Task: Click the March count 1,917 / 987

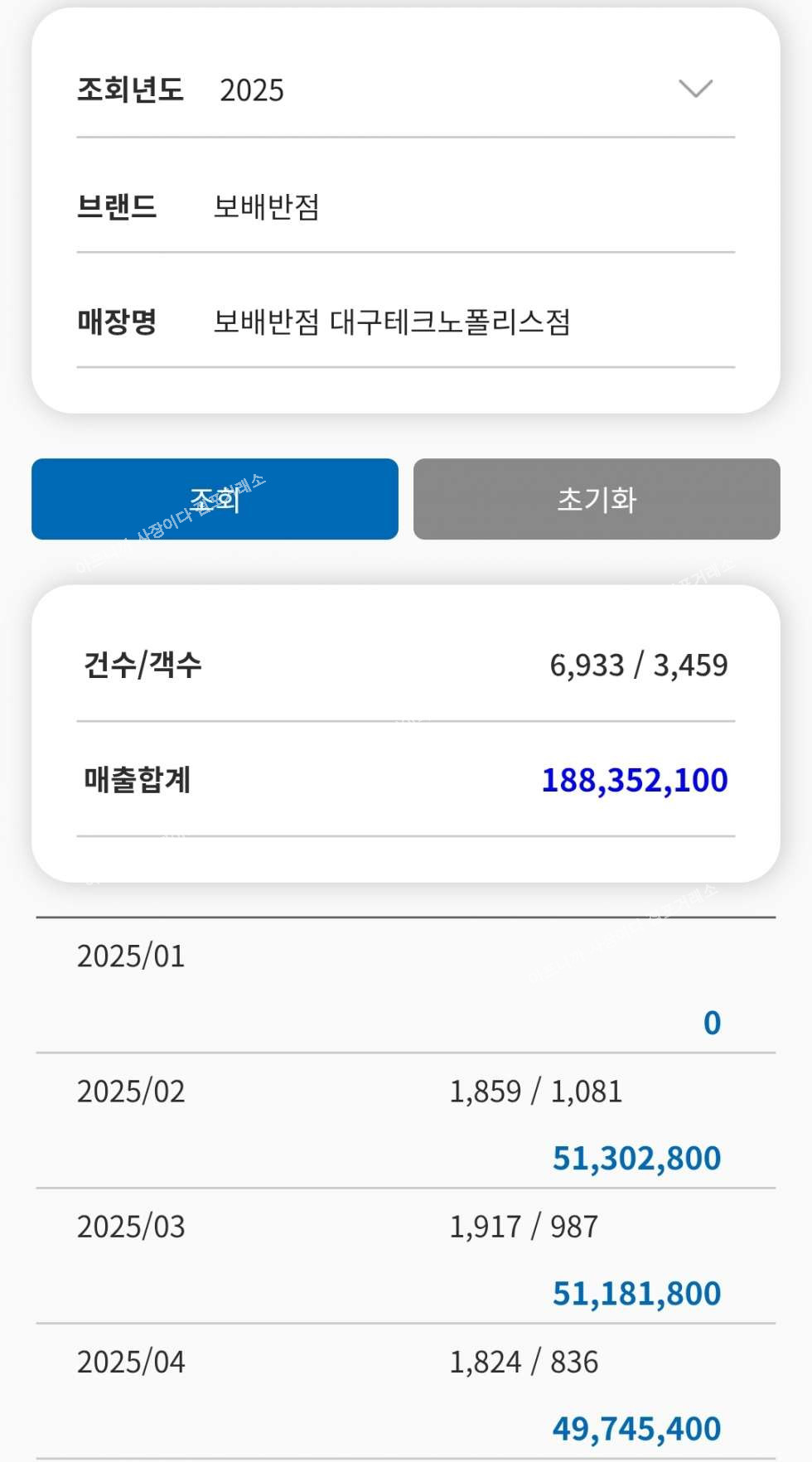Action: pos(524,1227)
